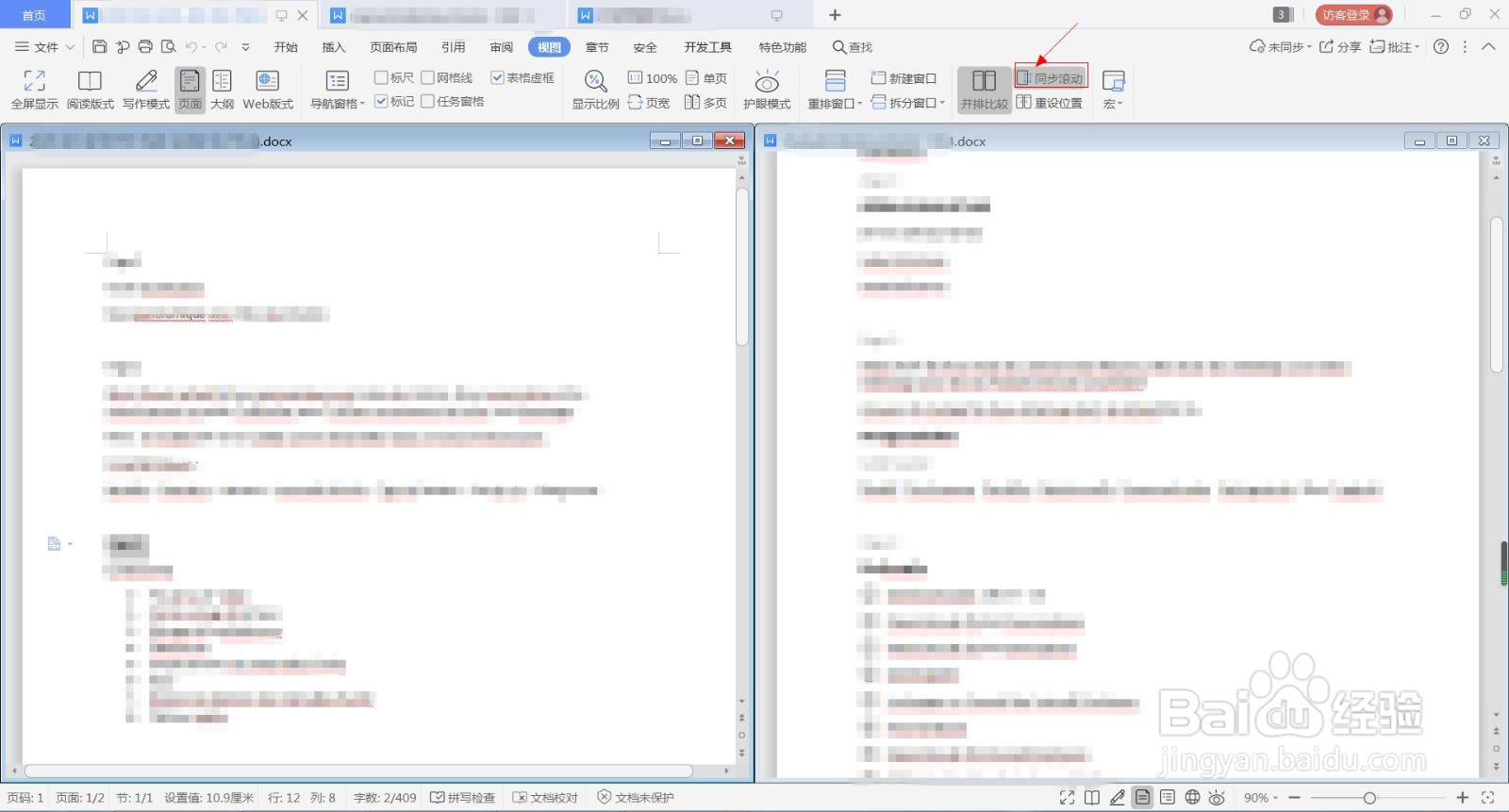This screenshot has height=812, width=1509.
Task: Click the zoom in plus button
Action: click(x=1463, y=798)
